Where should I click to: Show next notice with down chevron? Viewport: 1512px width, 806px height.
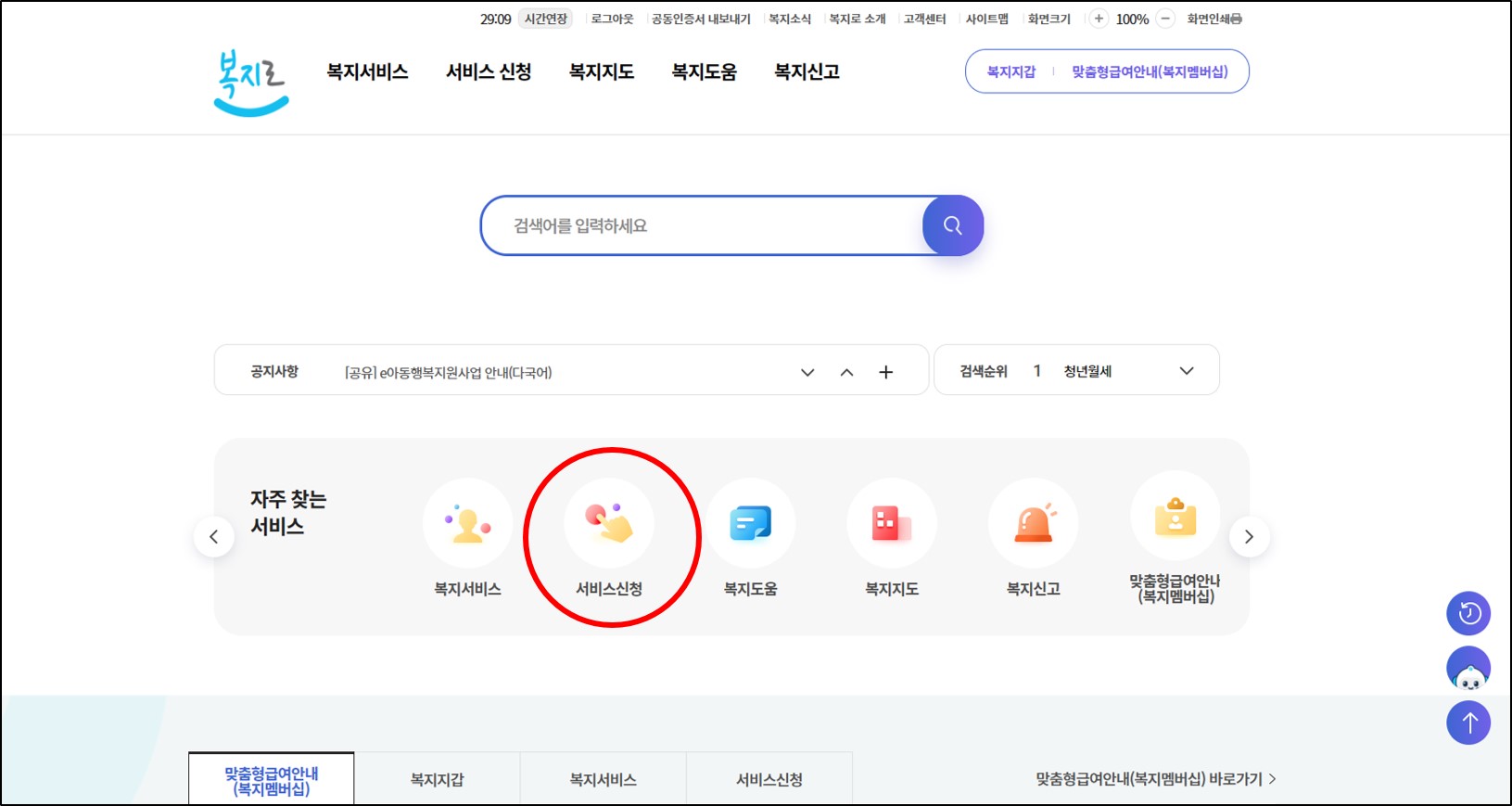(x=807, y=372)
